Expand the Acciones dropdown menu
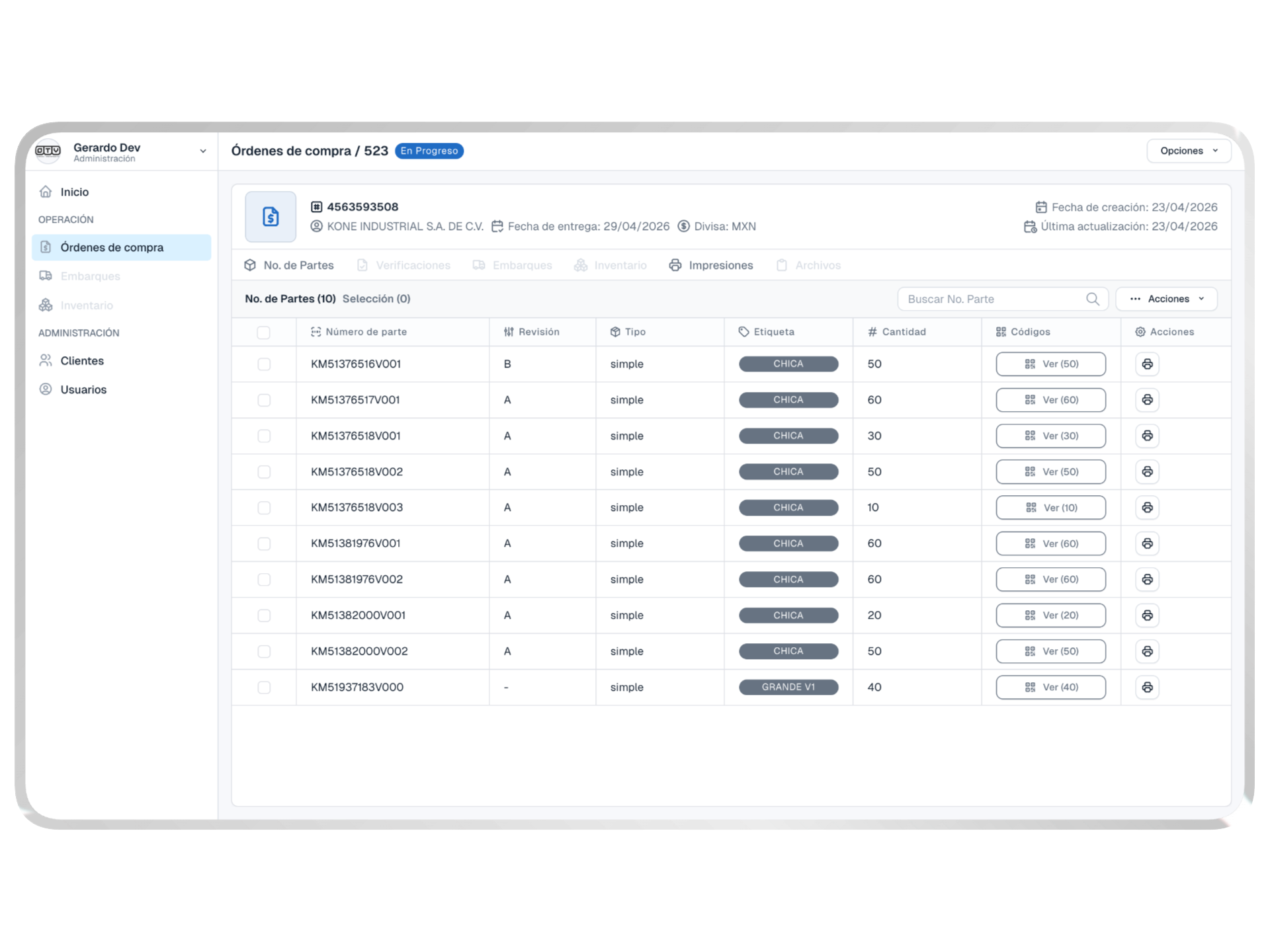 click(1166, 299)
